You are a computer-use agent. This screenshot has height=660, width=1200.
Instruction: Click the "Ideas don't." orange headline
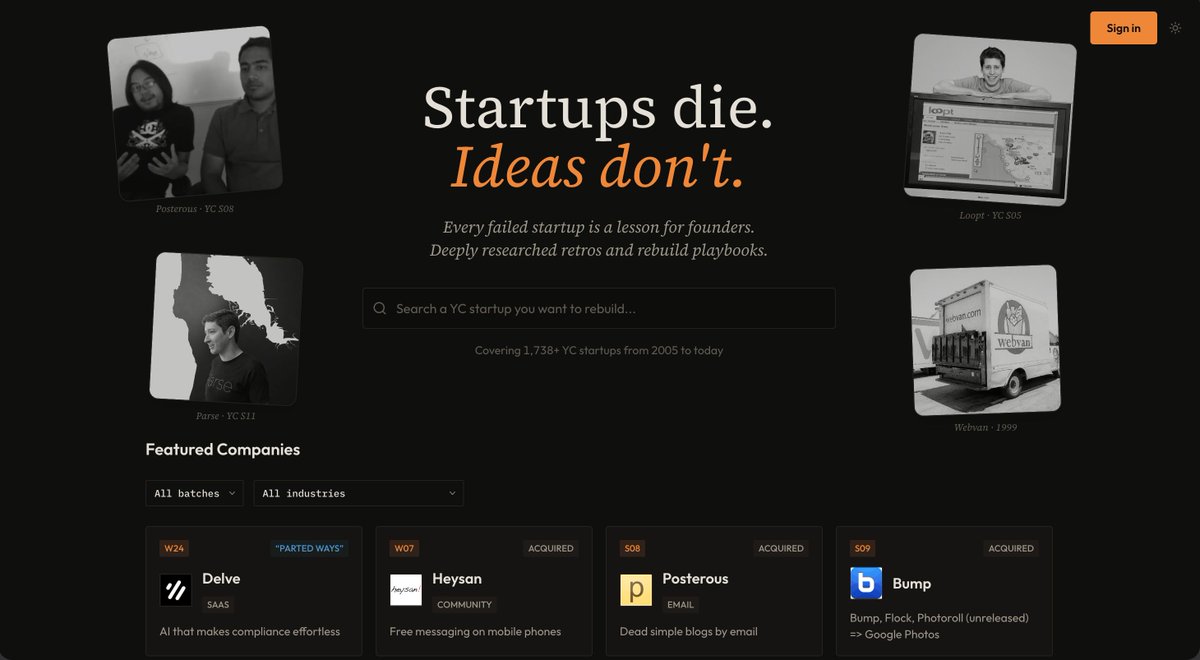point(599,166)
